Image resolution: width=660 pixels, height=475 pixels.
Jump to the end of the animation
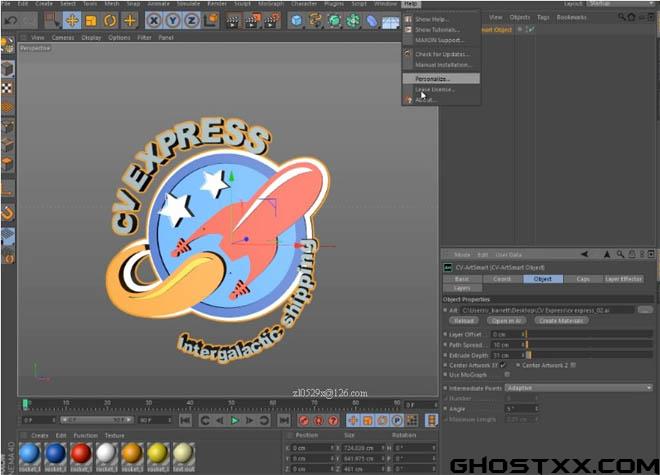(x=284, y=420)
